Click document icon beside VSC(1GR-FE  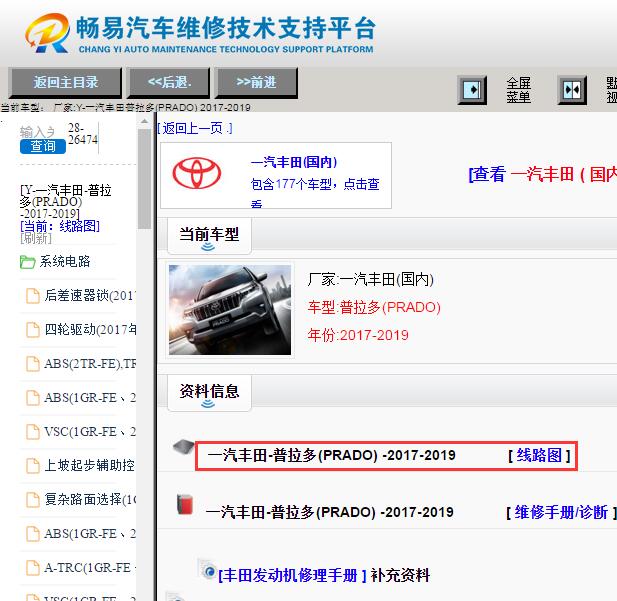(x=33, y=432)
